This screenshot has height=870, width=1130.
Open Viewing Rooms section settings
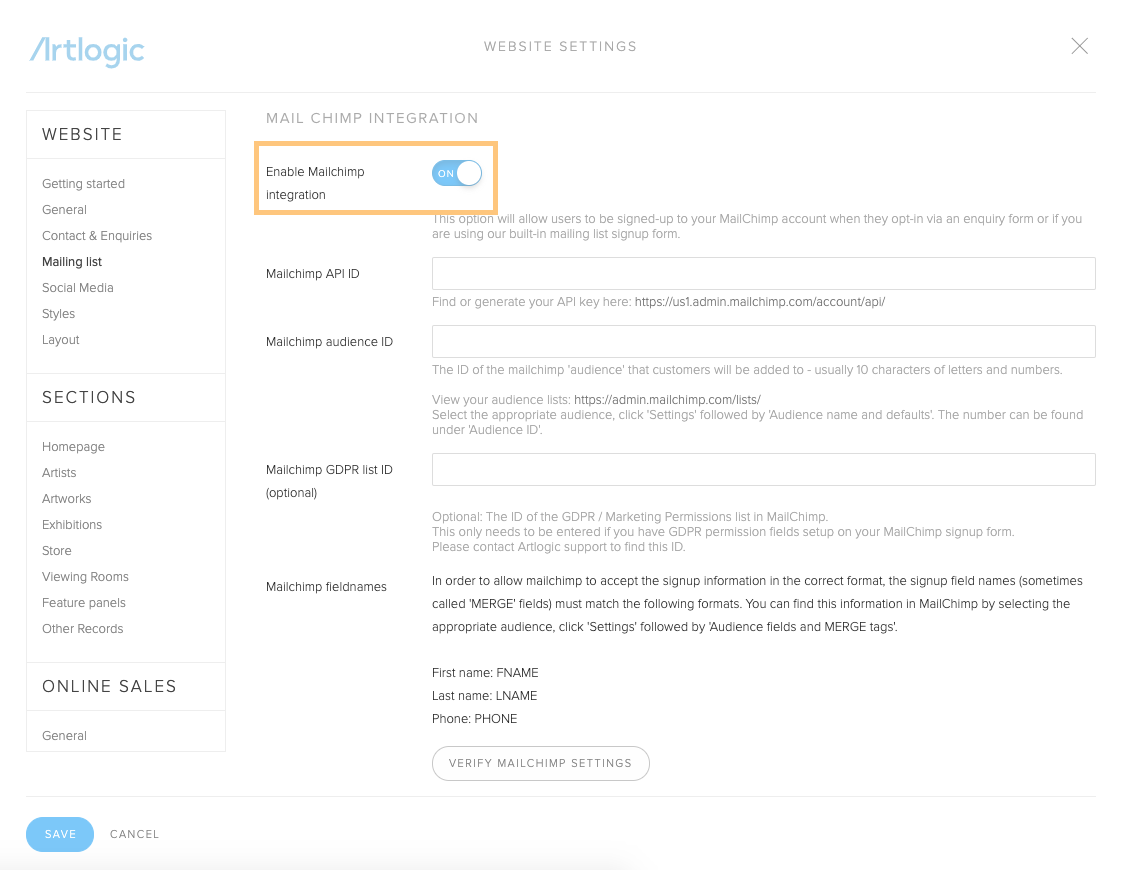point(85,577)
